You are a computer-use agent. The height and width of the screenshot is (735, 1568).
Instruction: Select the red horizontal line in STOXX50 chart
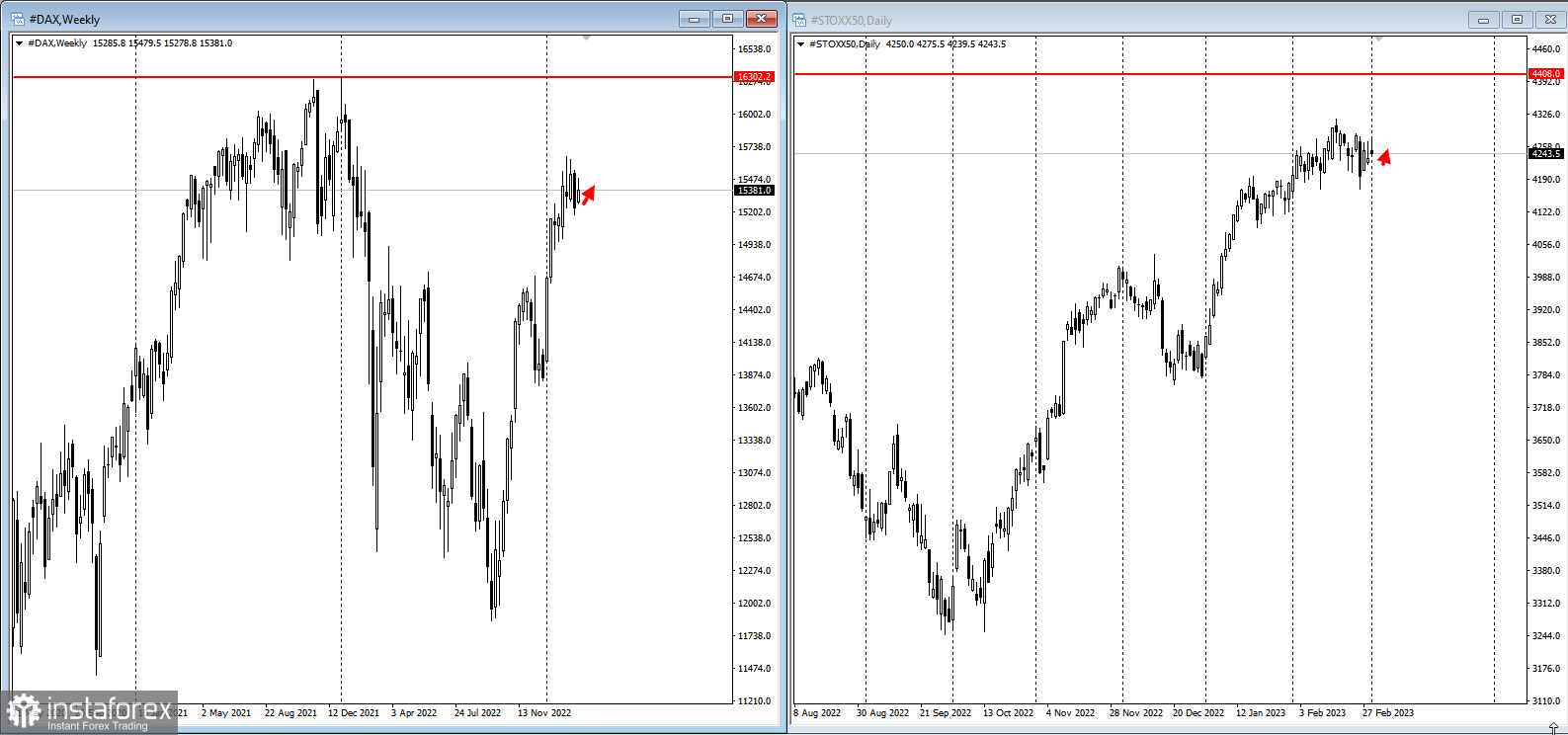[1160, 74]
